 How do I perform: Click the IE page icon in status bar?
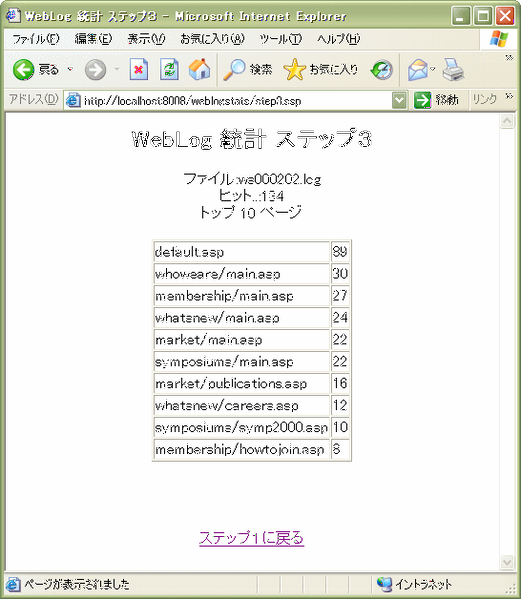(13, 584)
